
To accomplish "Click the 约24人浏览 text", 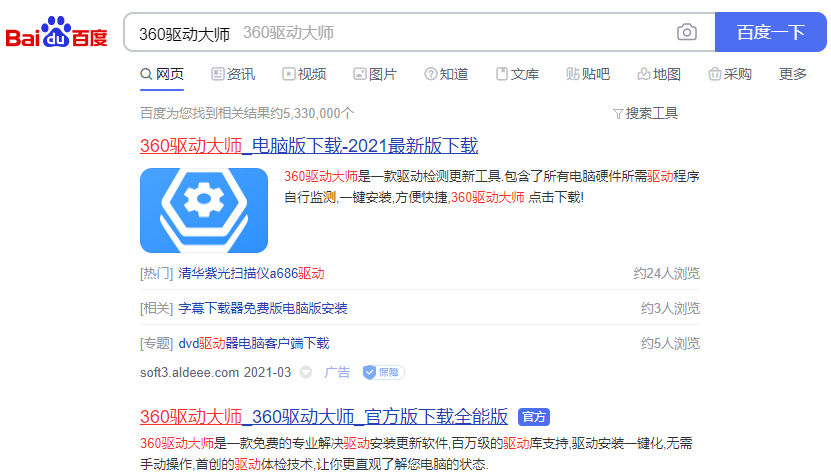I will point(667,274).
